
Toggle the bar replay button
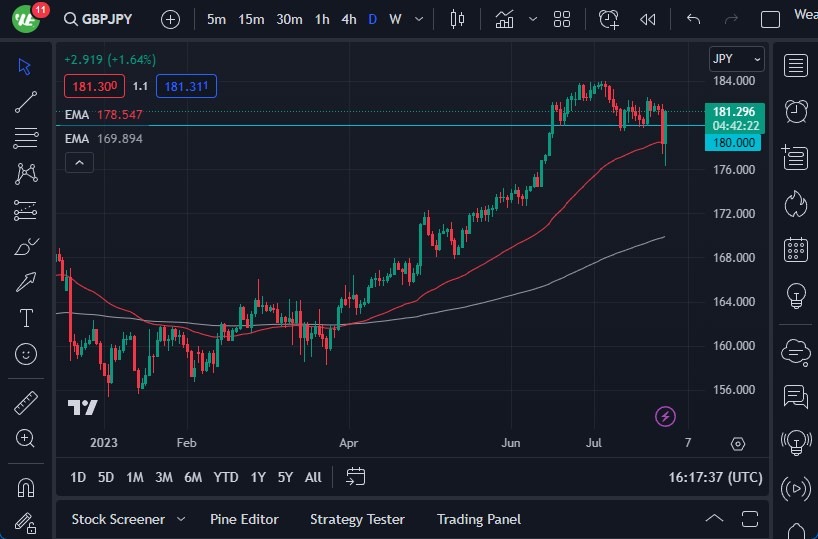pos(648,19)
